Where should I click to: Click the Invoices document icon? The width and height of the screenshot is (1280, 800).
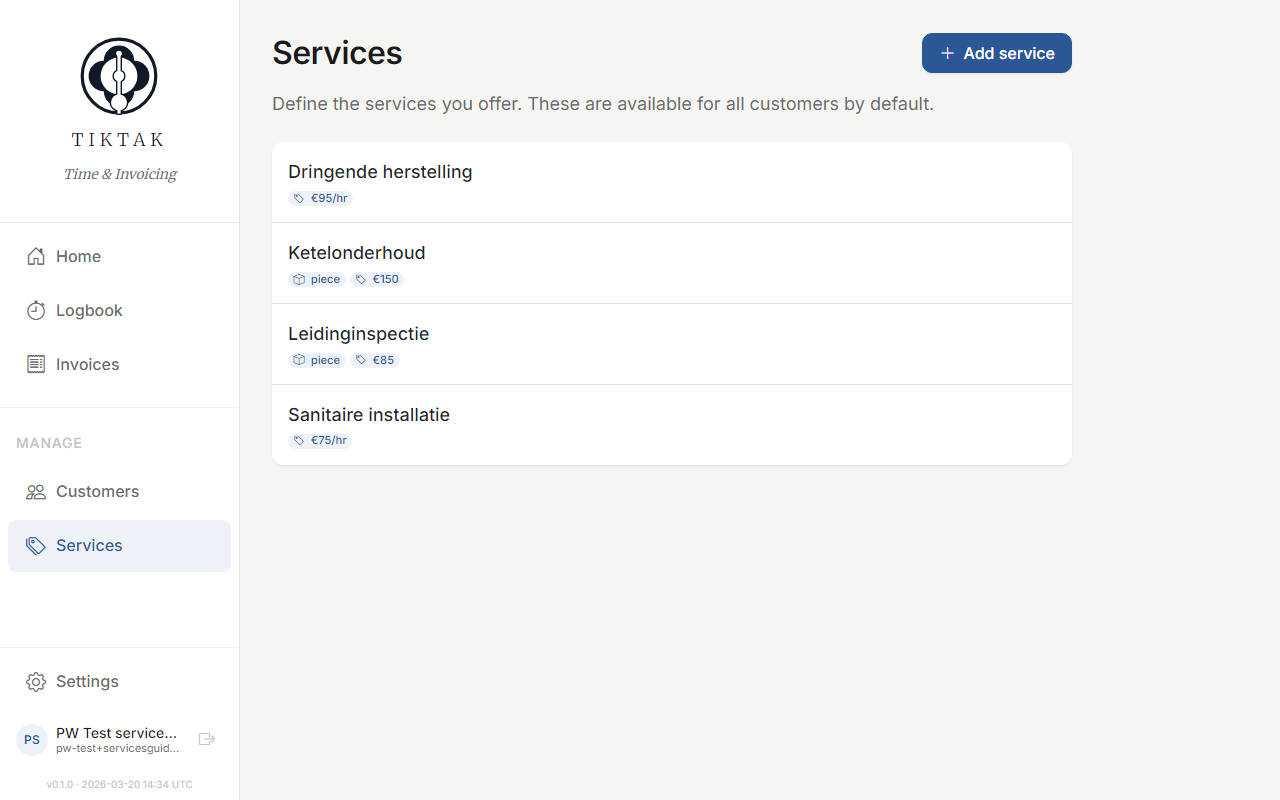coord(35,364)
